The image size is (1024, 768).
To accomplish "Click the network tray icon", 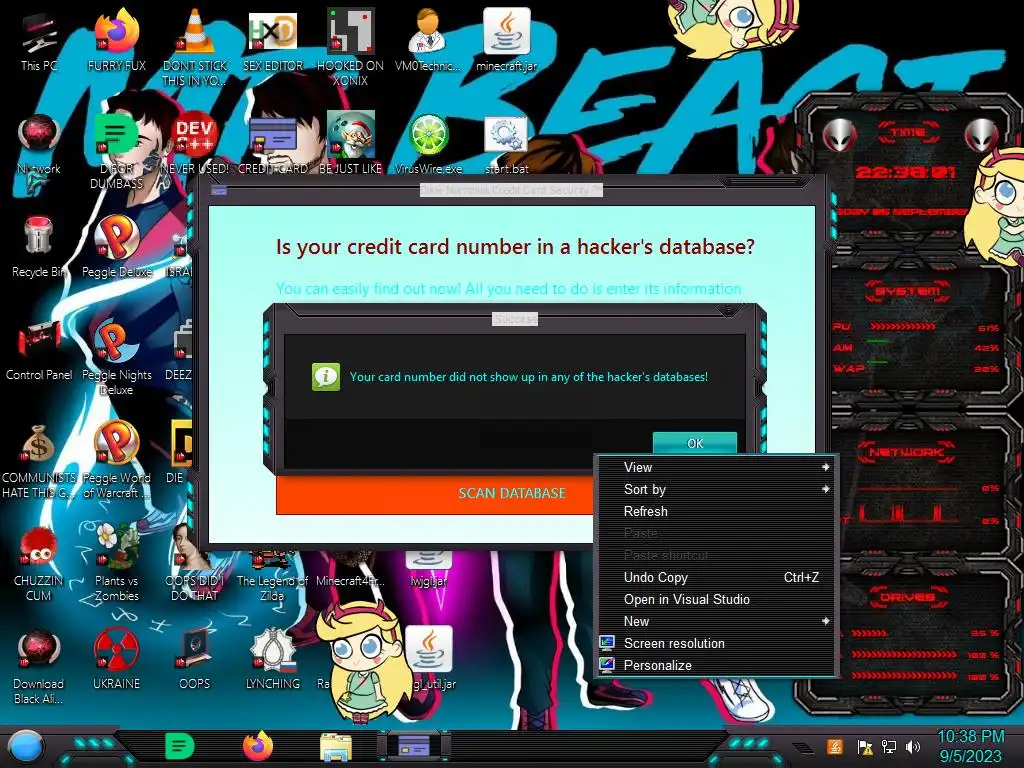I will pyautogui.click(x=889, y=747).
